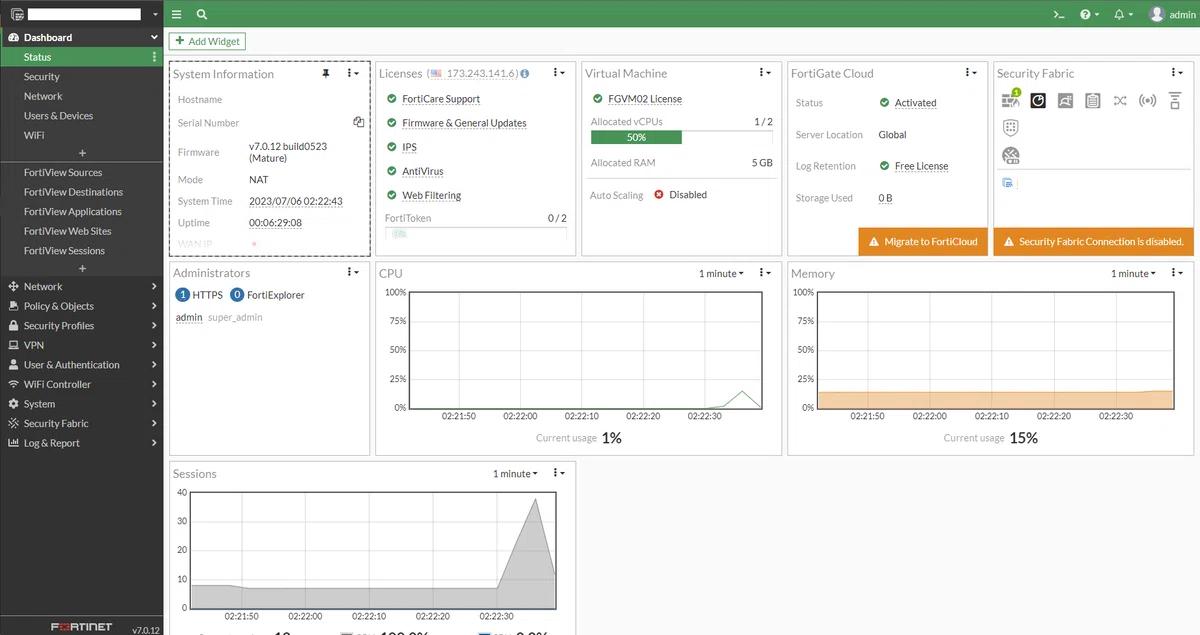Click the Allocated vCPUs 50% progress bar

(x=682, y=137)
